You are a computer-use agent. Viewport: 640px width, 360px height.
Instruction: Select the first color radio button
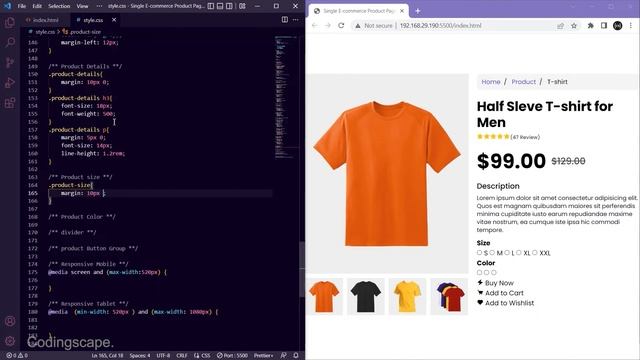pos(480,272)
